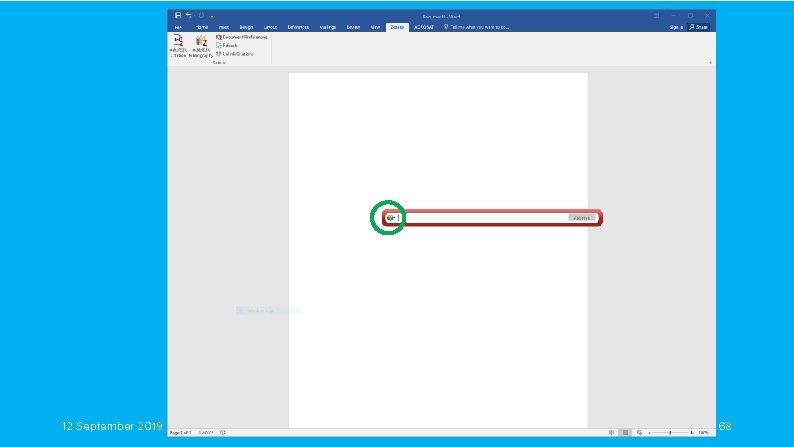Open Zotero Document Preferences
This screenshot has width=794, height=447.
point(242,37)
